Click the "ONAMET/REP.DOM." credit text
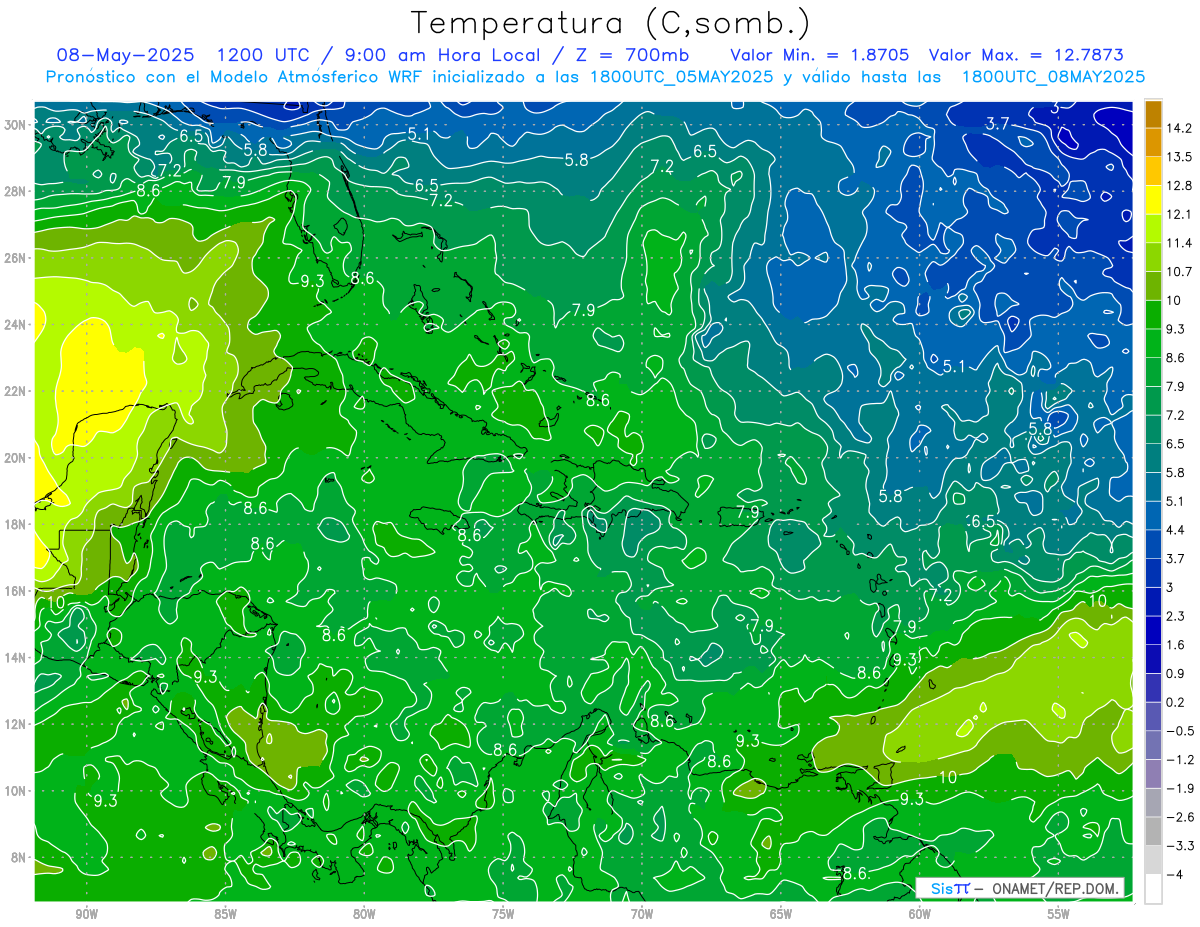This screenshot has height=927, width=1200. (1056, 888)
